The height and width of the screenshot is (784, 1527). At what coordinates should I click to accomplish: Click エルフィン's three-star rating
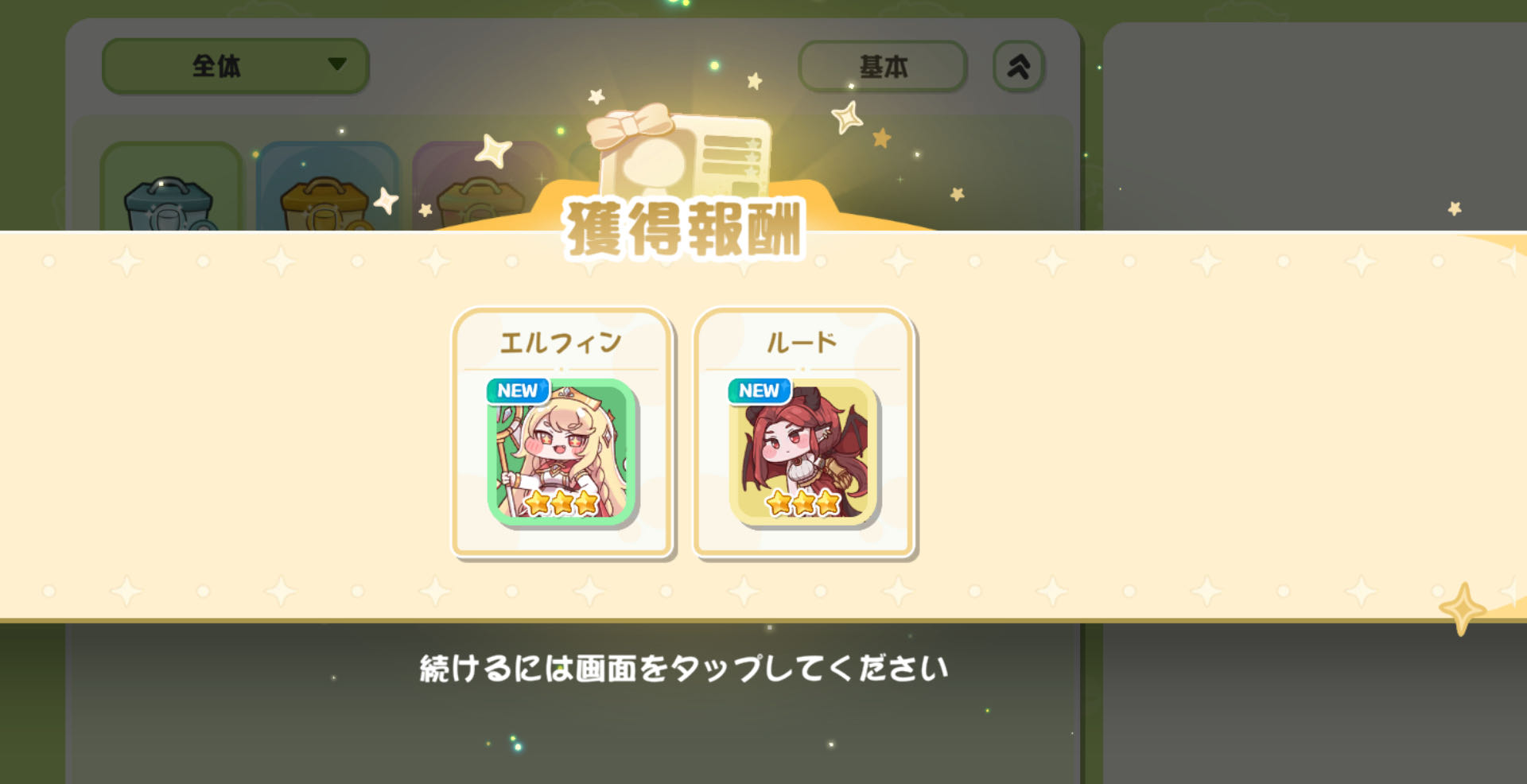[x=561, y=503]
